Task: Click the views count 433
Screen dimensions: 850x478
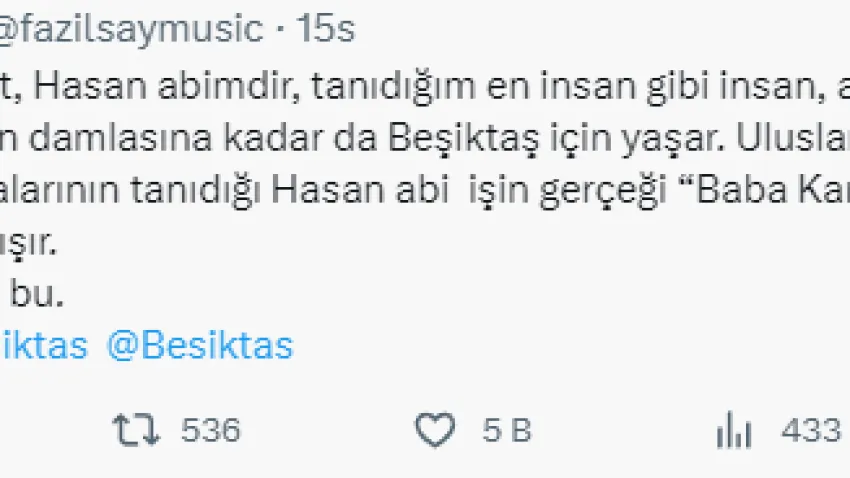Action: pos(810,430)
